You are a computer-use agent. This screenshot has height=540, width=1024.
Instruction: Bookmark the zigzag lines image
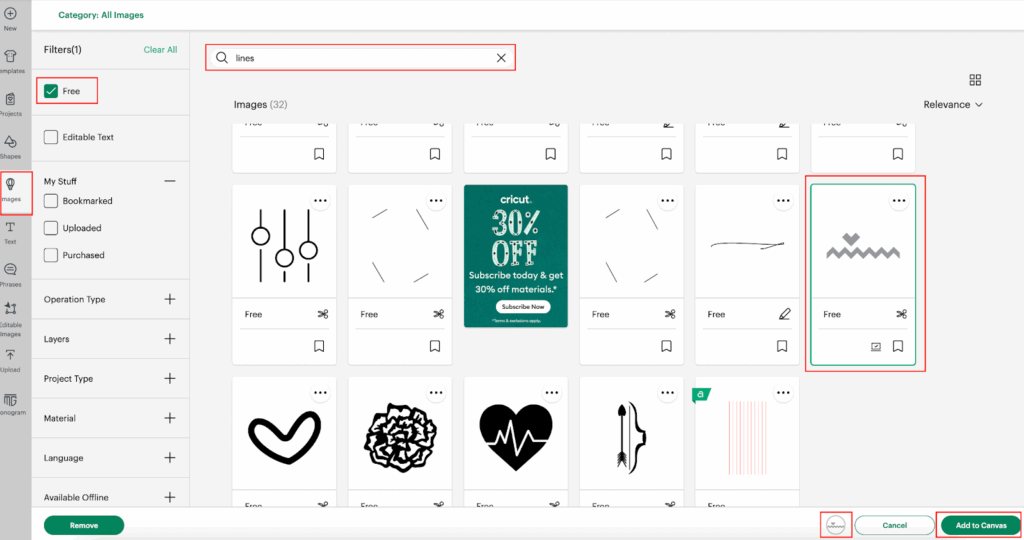pos(898,347)
